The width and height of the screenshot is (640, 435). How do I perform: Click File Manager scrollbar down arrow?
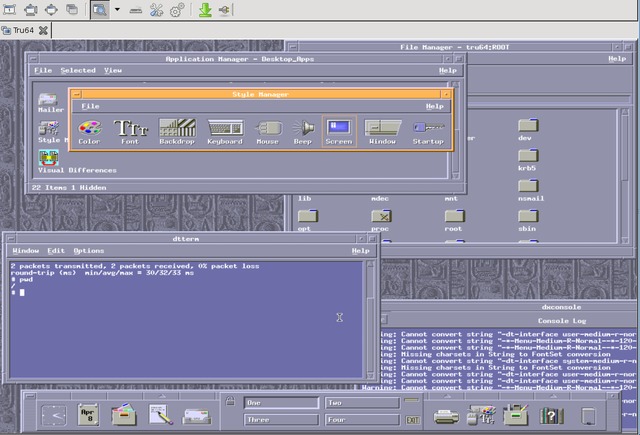[625, 240]
